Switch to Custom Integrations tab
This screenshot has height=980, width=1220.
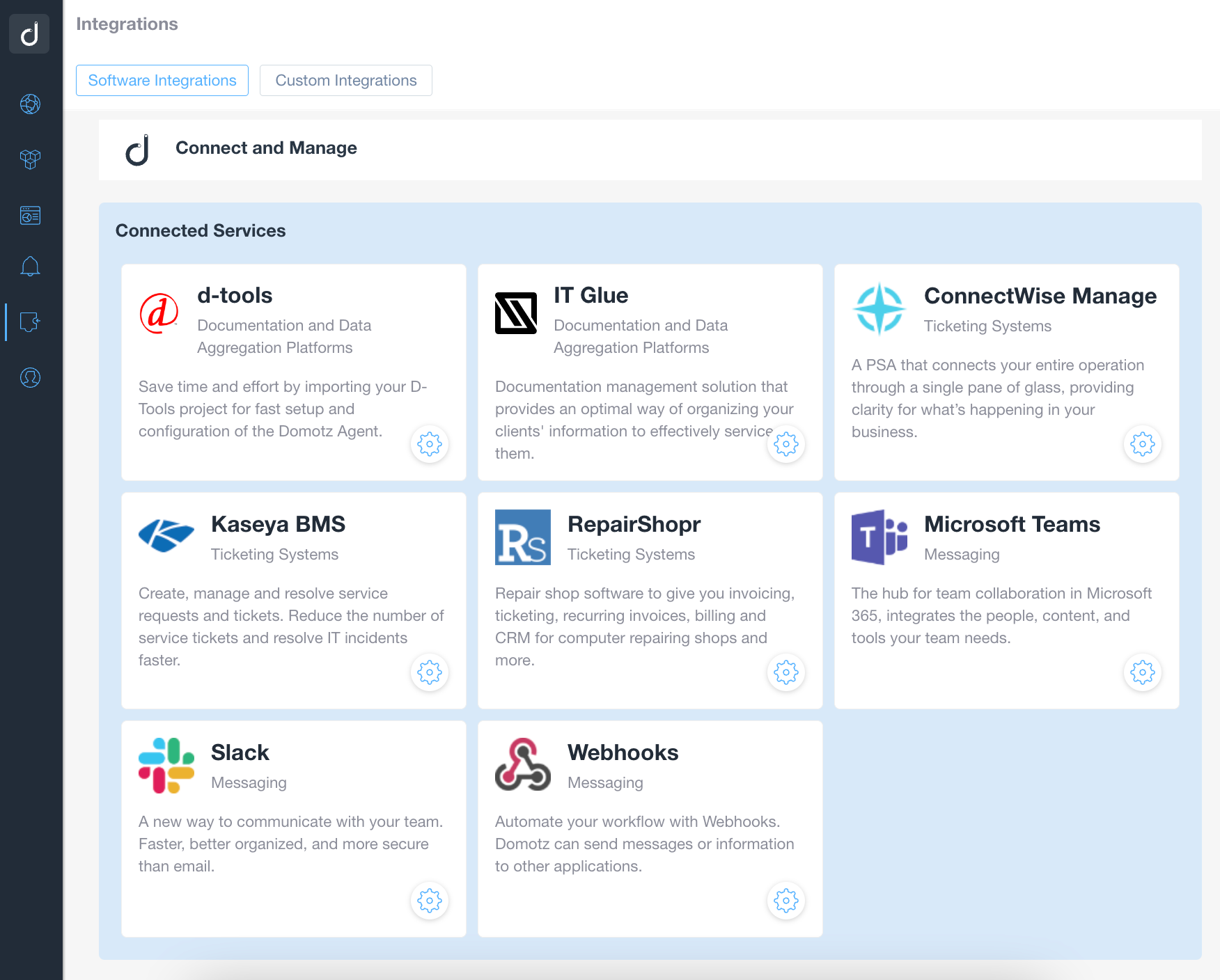point(346,81)
